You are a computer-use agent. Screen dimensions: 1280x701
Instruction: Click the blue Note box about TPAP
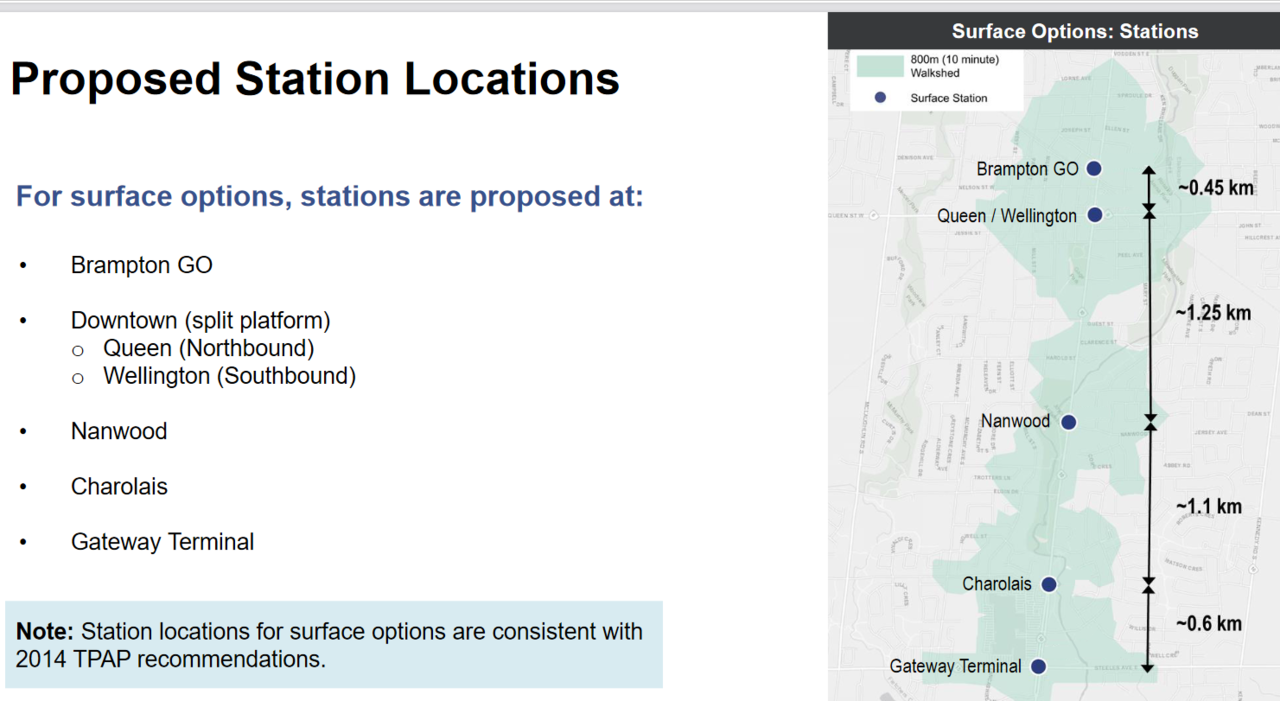point(334,645)
